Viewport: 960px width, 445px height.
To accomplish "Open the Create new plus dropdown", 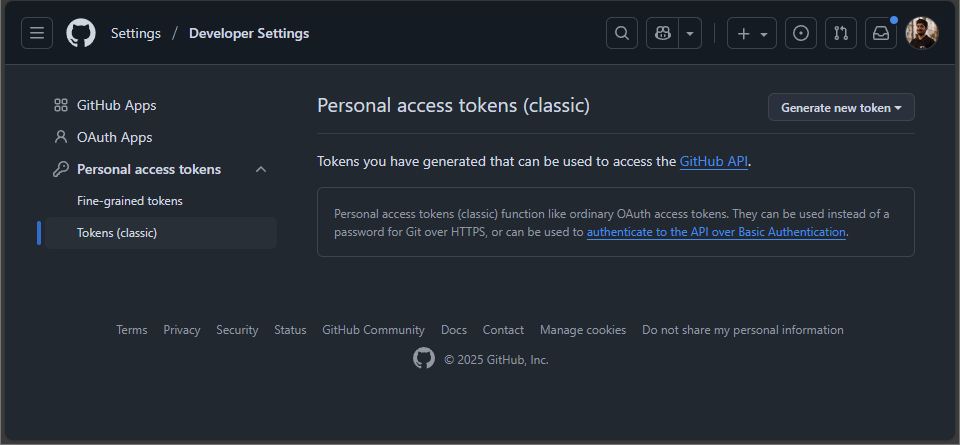I will pyautogui.click(x=752, y=33).
